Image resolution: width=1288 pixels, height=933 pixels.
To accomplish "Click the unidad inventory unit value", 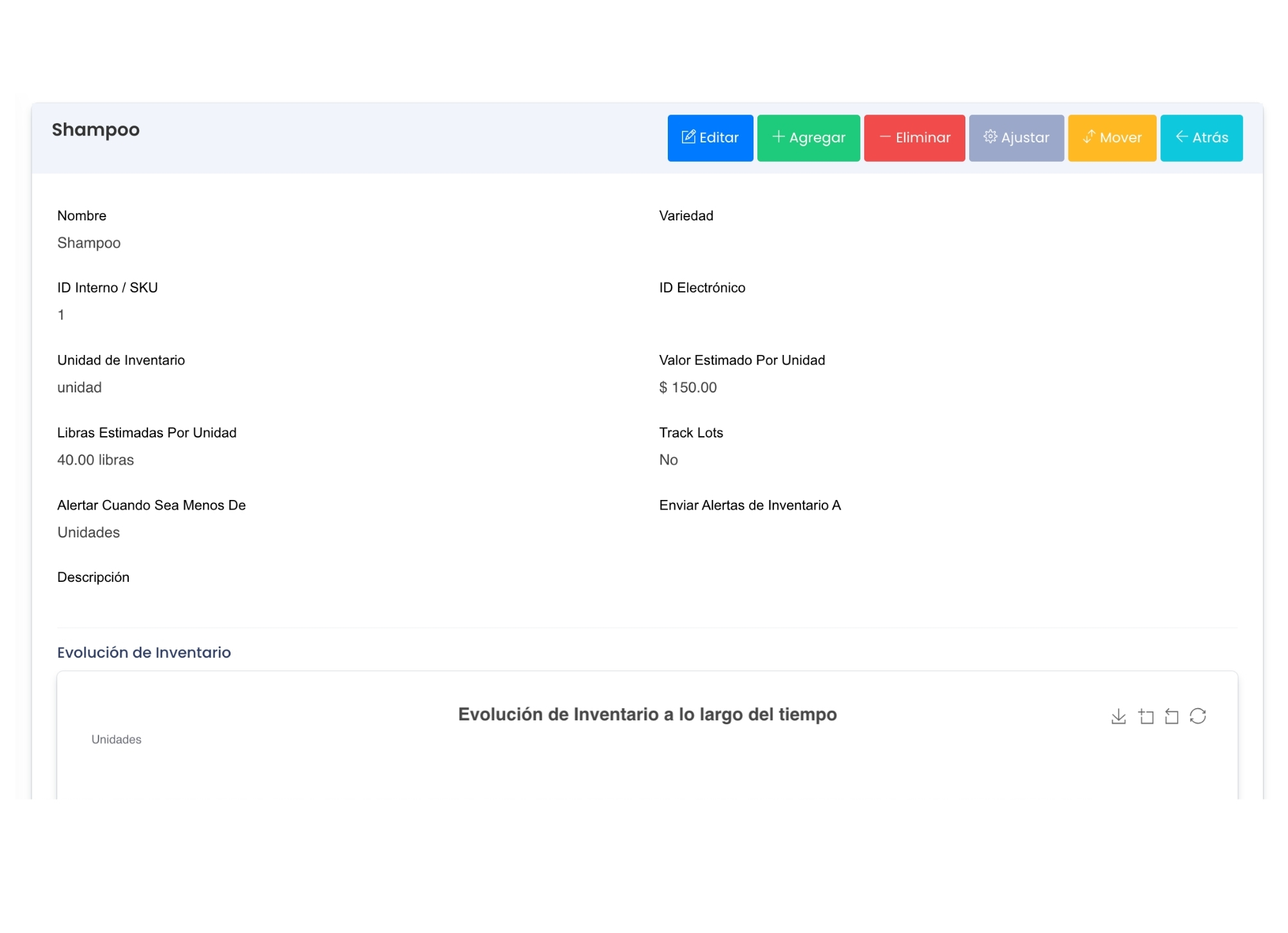I will [x=79, y=388].
